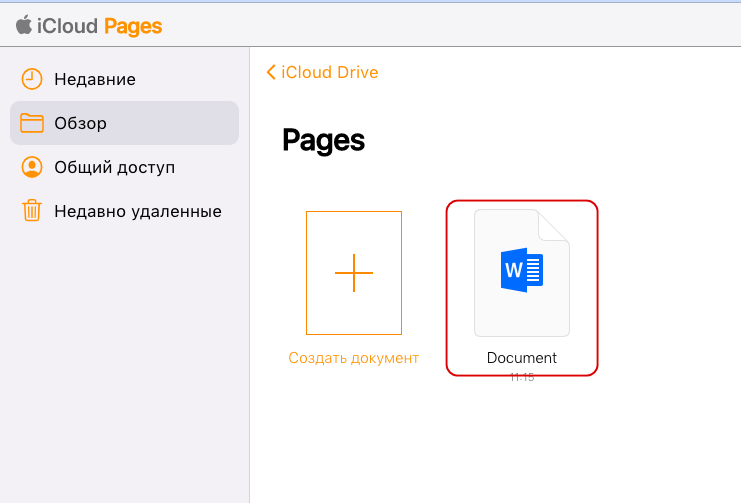Click the Apple logo in header

coord(24,25)
